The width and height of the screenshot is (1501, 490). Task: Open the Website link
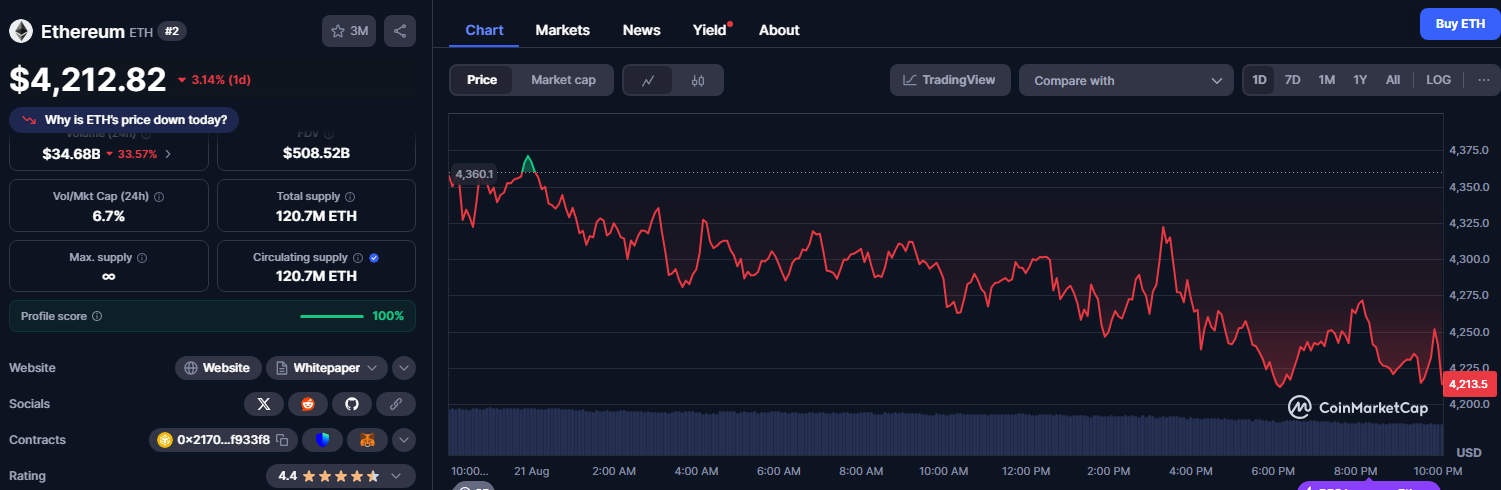218,368
